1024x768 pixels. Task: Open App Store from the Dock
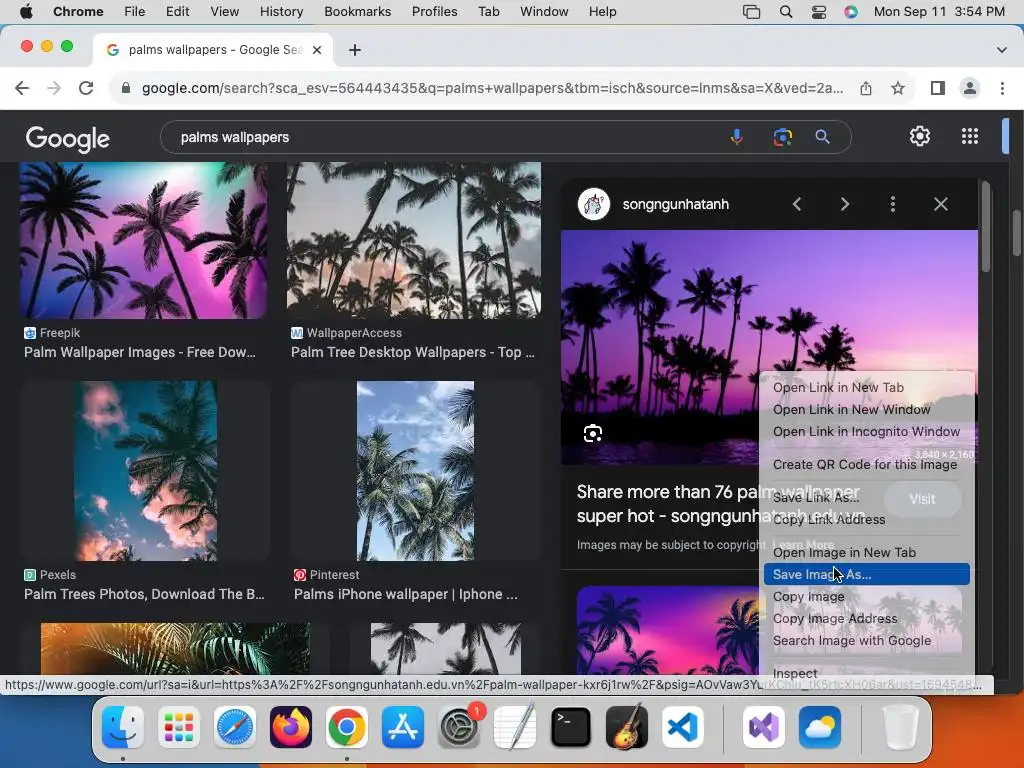[403, 727]
